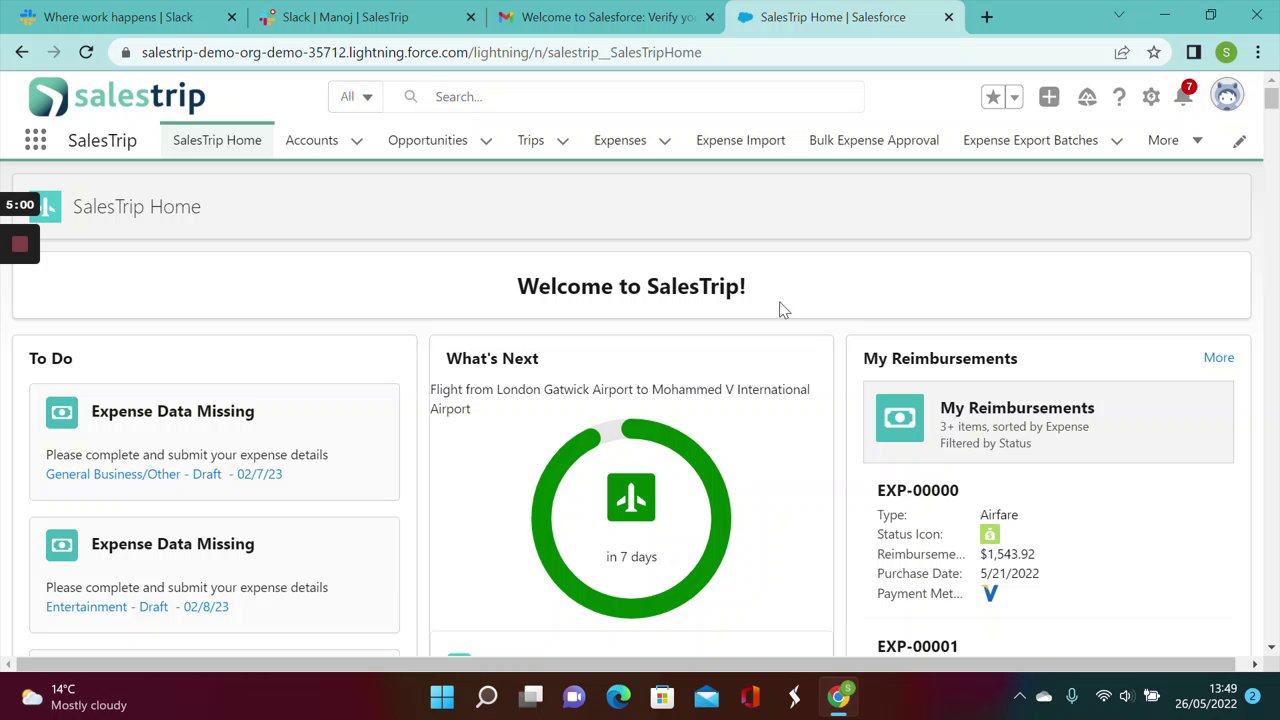Bookmark this tab with the star
This screenshot has height=720, width=1280.
[1154, 52]
